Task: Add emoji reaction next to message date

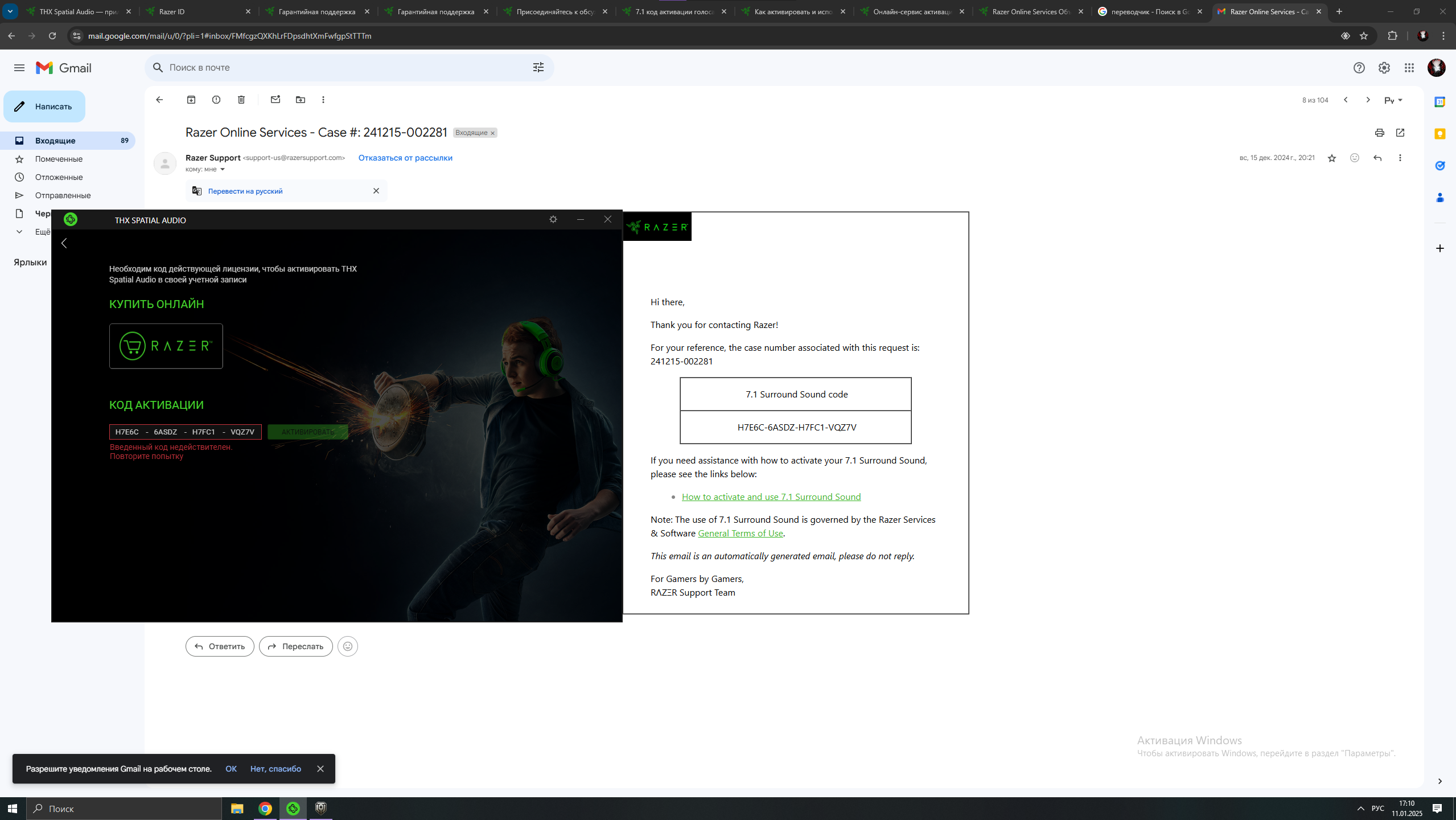Action: coord(1355,158)
